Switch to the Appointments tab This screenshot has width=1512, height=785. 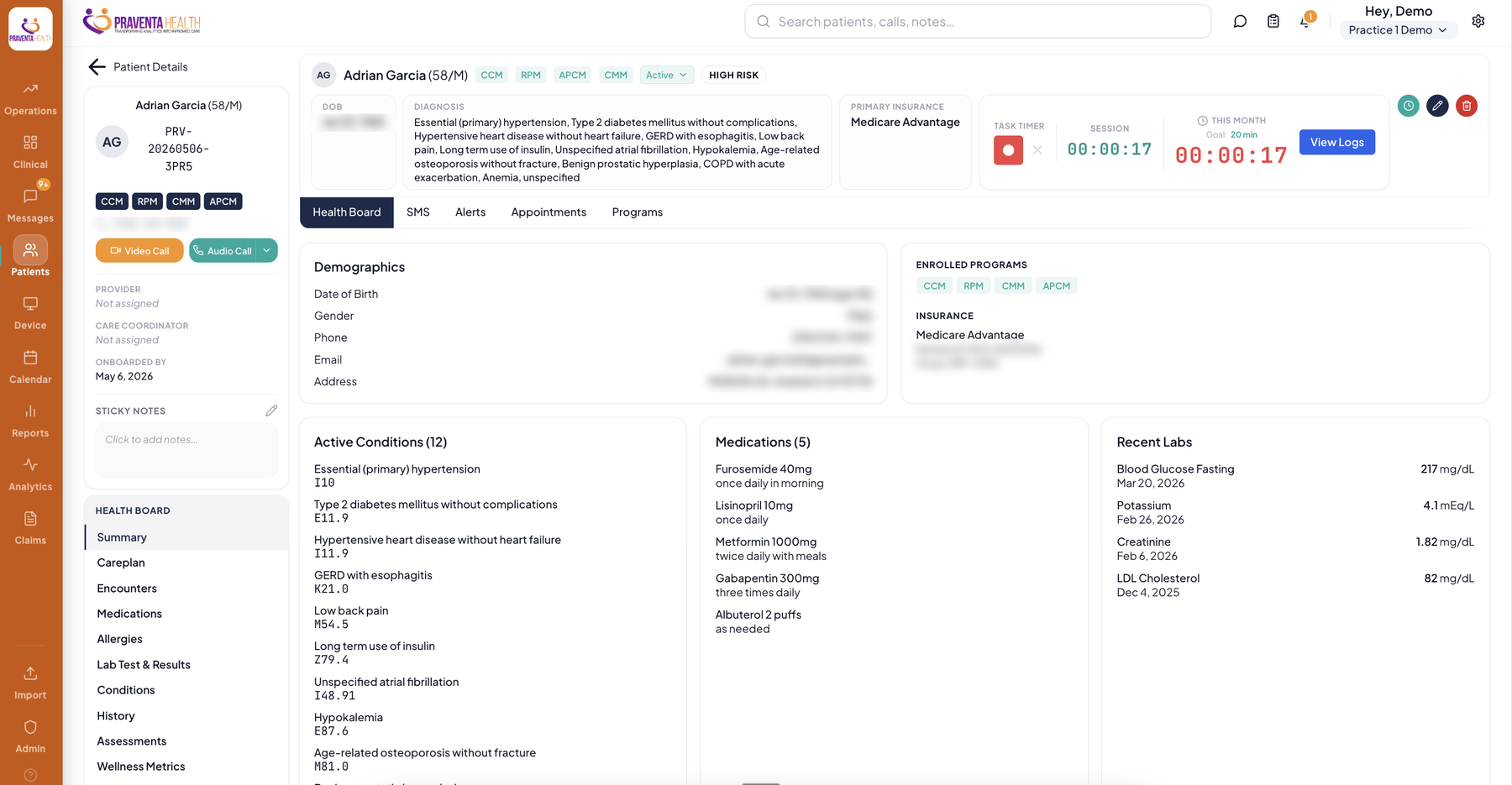(x=549, y=212)
